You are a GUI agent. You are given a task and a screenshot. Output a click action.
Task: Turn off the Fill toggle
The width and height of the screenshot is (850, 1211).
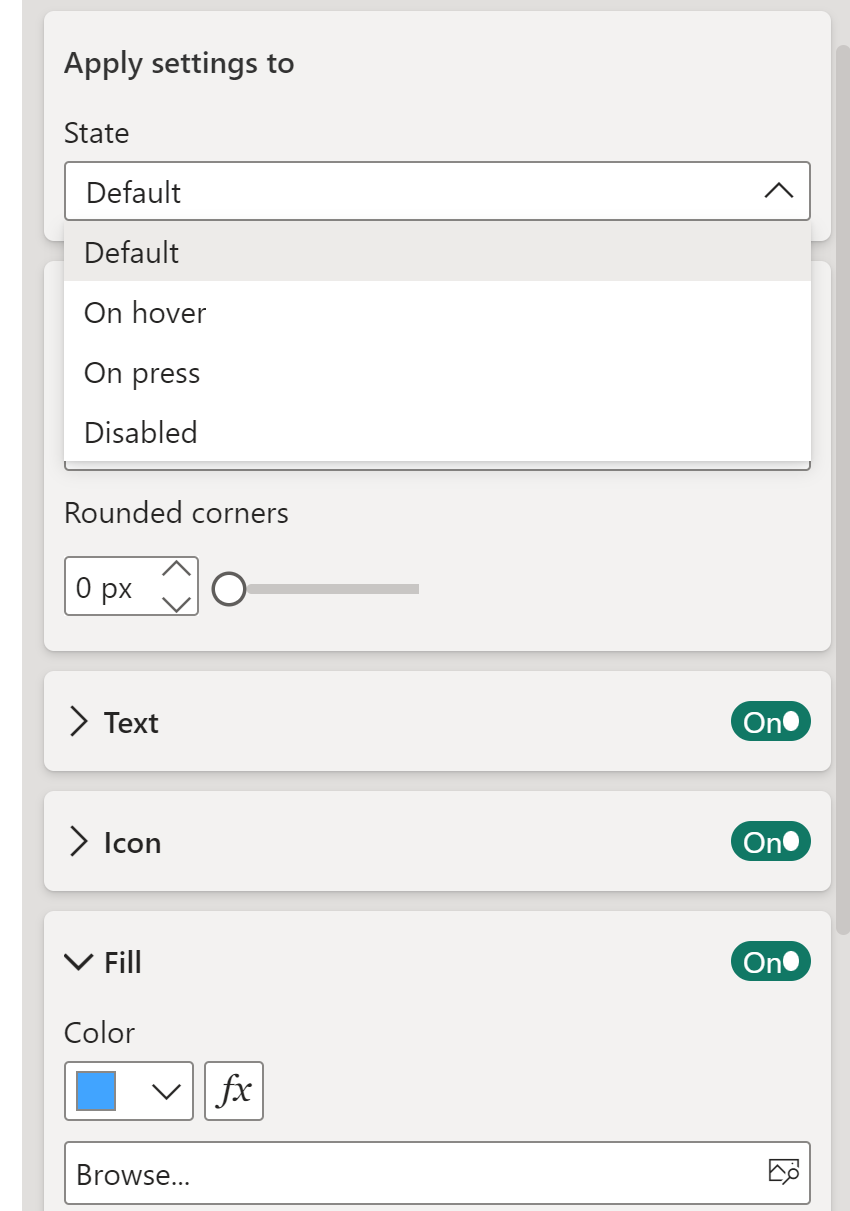pos(770,962)
